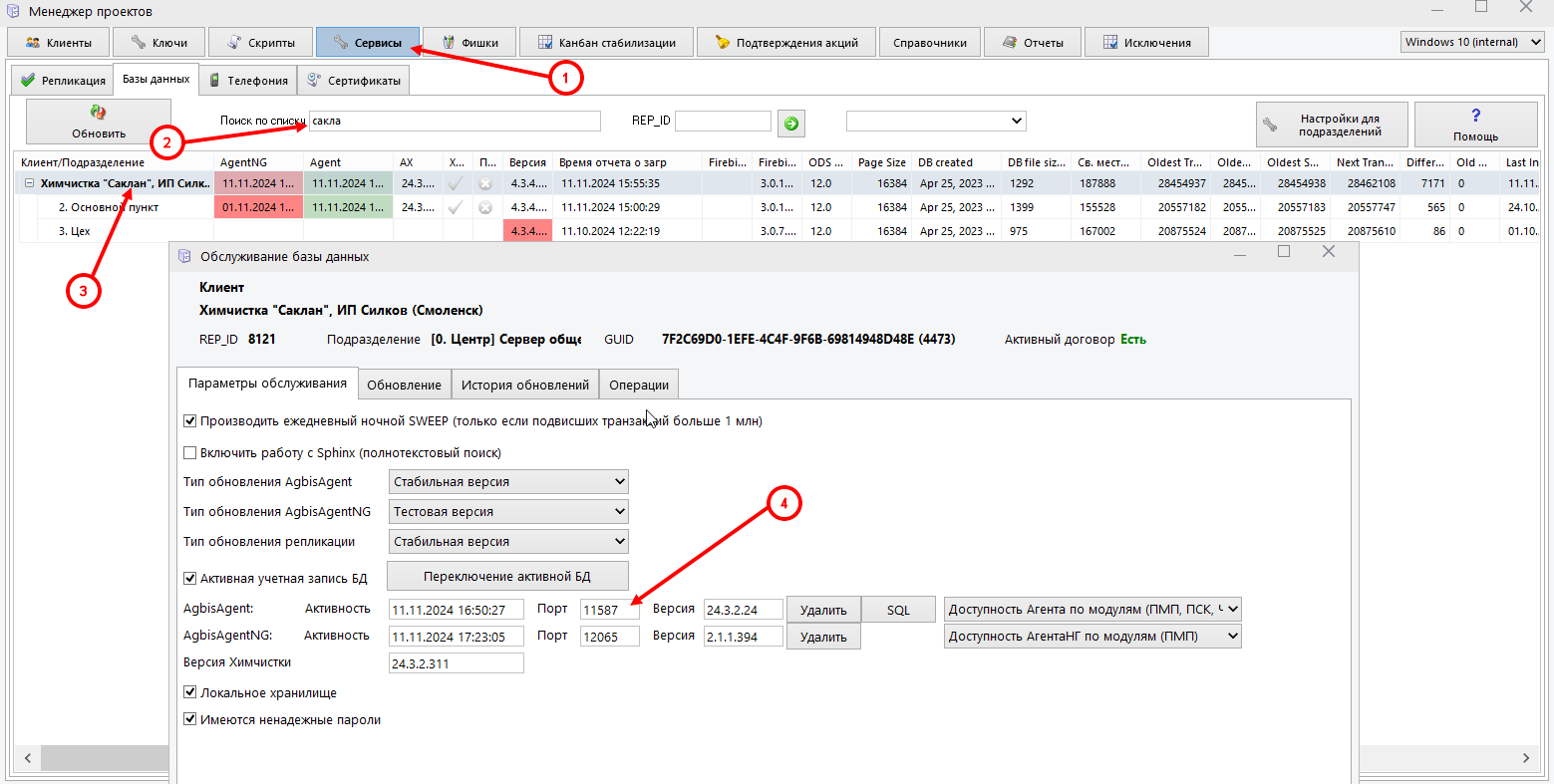Enable Sphinx full-text search checkbox
The height and width of the screenshot is (784, 1554).
tap(190, 453)
